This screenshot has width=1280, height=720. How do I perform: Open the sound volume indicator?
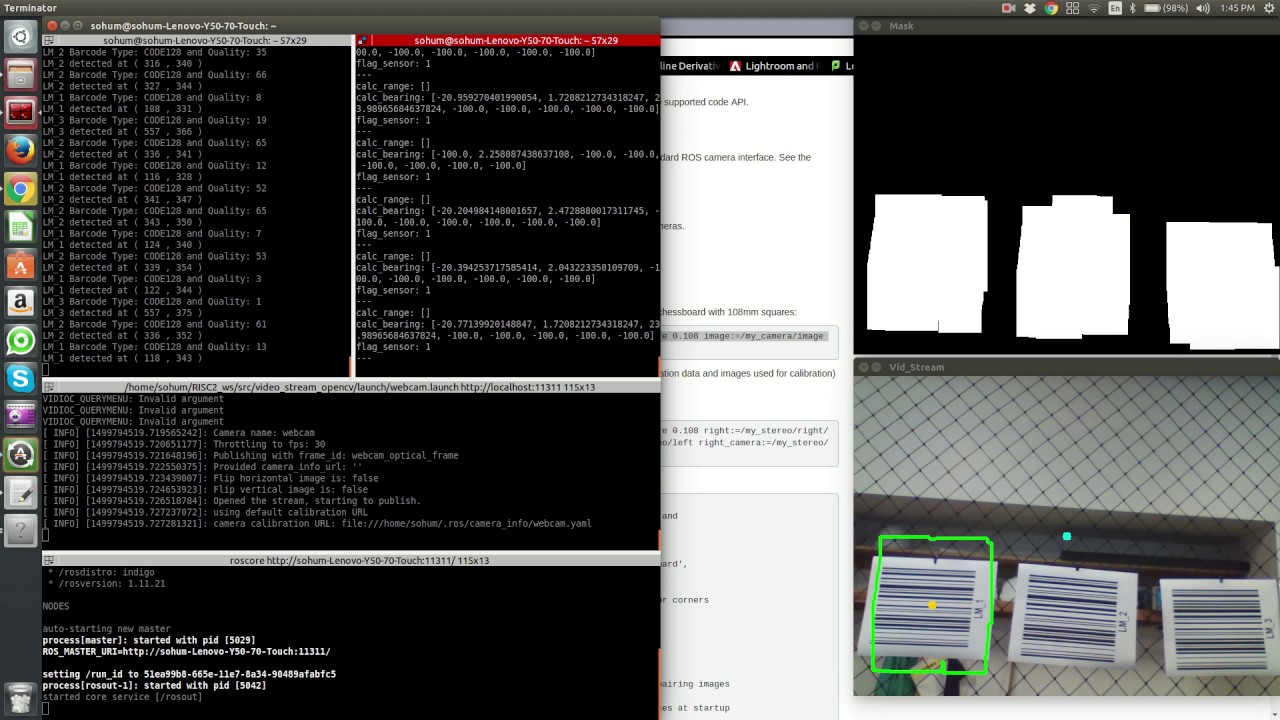tap(1203, 8)
